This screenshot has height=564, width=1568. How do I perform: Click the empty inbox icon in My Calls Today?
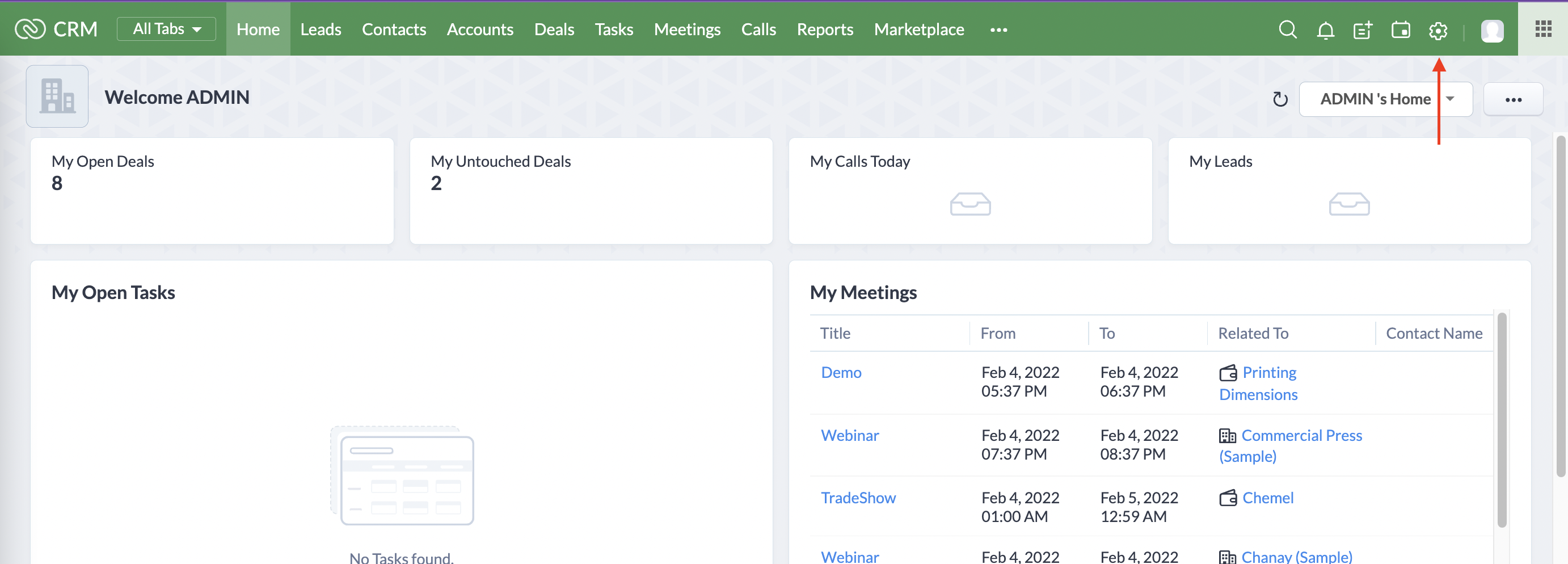click(x=970, y=204)
